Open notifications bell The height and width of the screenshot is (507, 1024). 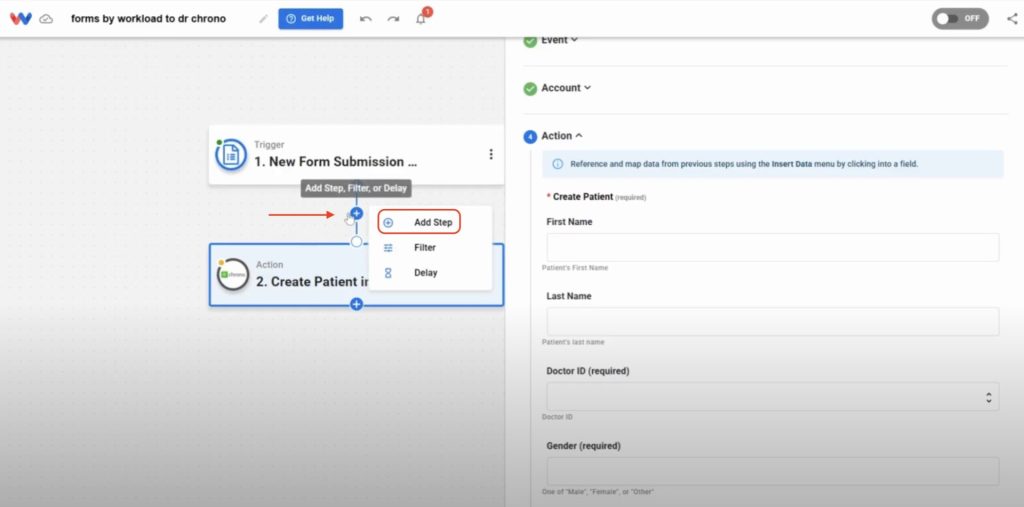[421, 18]
